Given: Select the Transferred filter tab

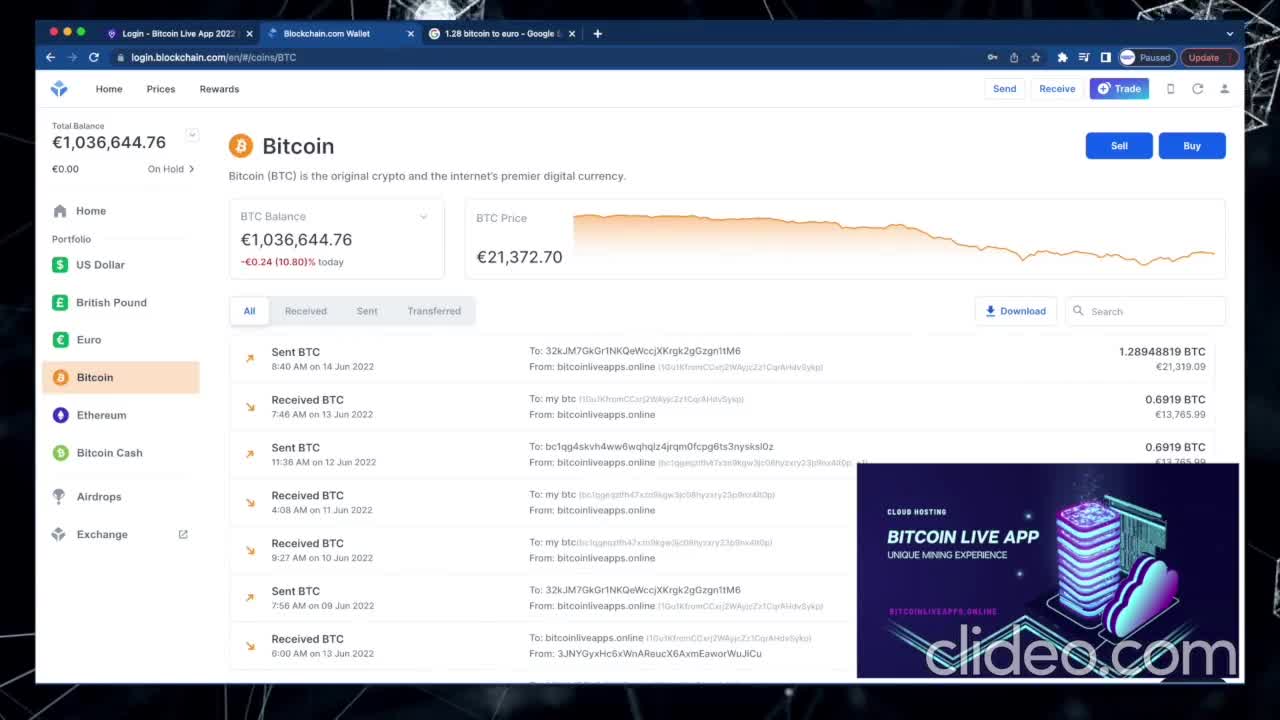Looking at the screenshot, I should coord(434,311).
